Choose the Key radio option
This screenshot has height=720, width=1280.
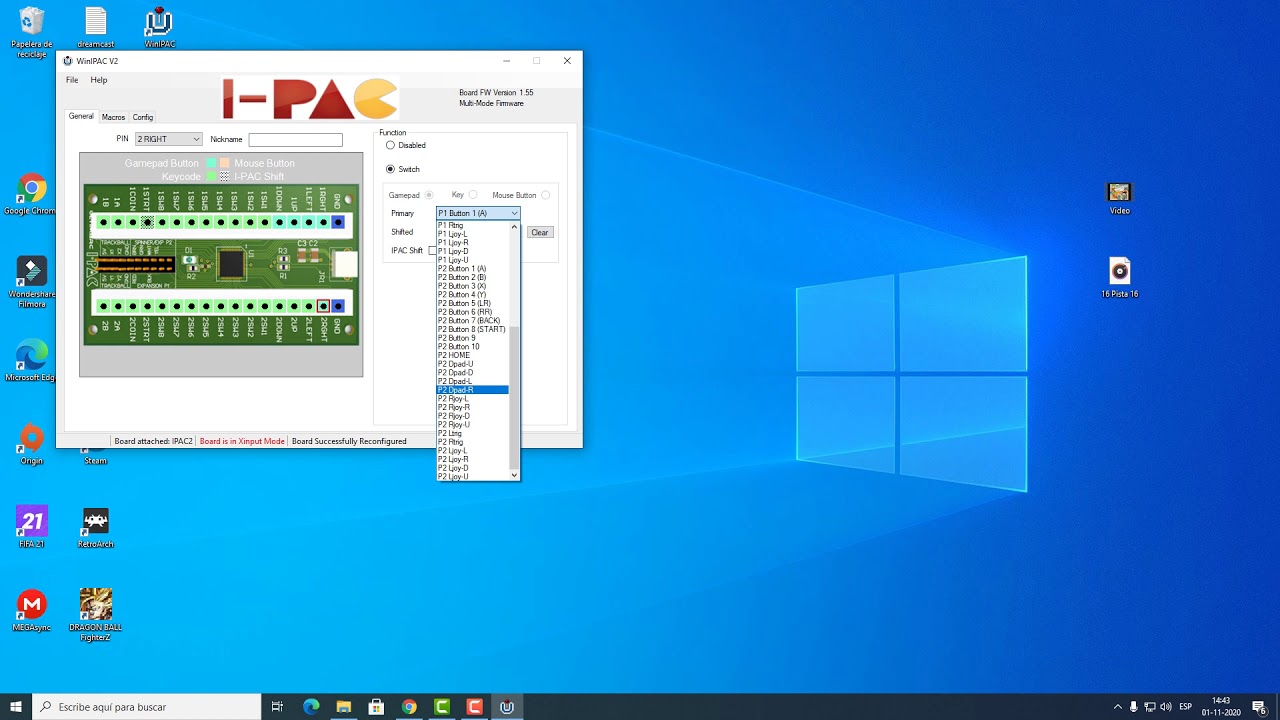click(473, 195)
